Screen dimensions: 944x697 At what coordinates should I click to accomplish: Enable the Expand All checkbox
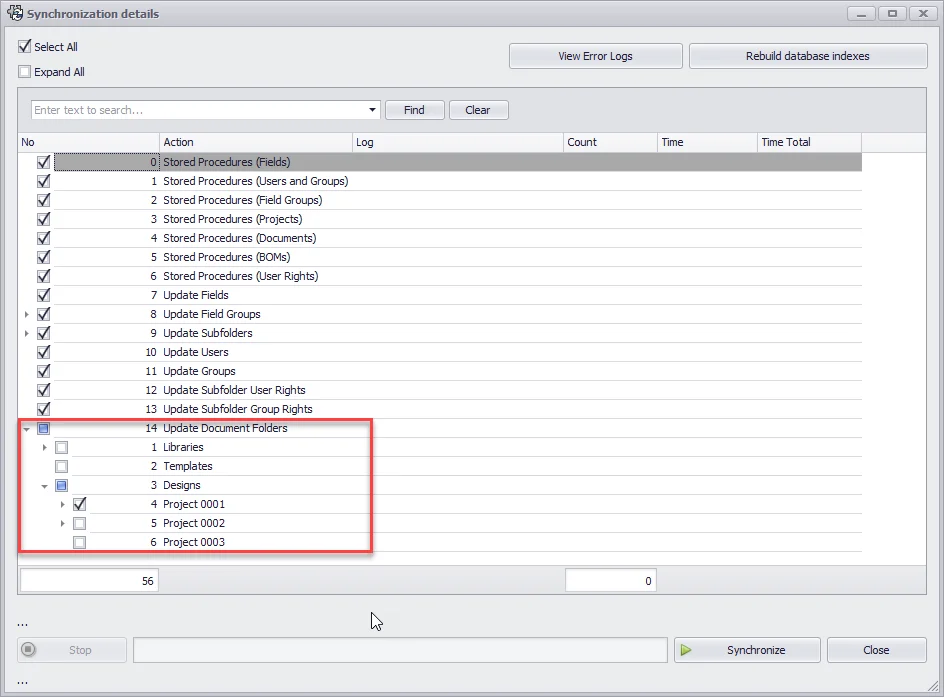tap(25, 72)
